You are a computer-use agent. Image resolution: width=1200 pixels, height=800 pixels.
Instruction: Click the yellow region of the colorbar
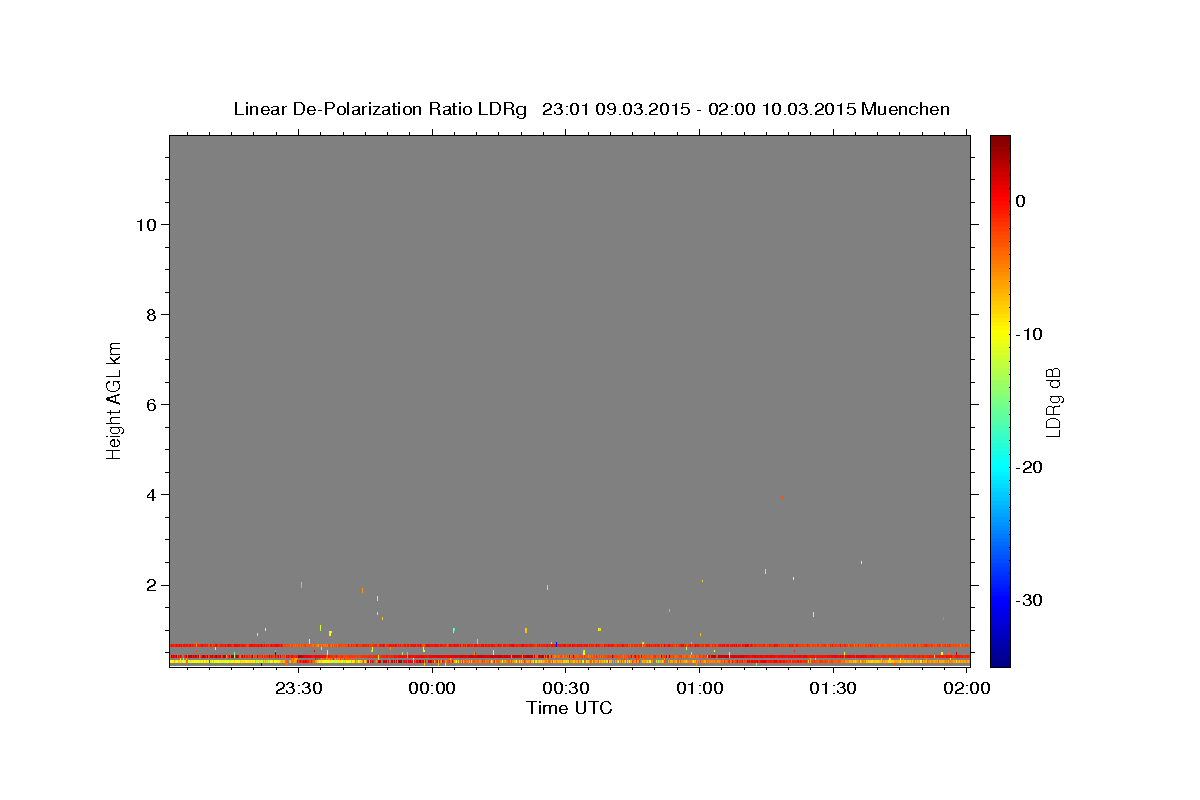point(1000,334)
